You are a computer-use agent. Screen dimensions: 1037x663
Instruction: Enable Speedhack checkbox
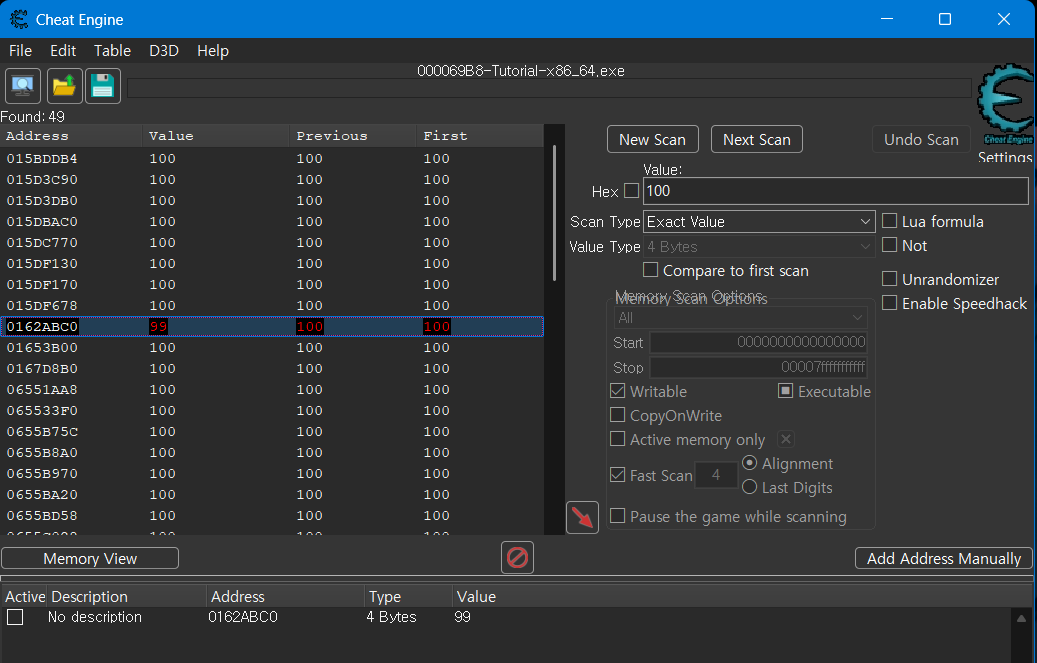(x=890, y=303)
